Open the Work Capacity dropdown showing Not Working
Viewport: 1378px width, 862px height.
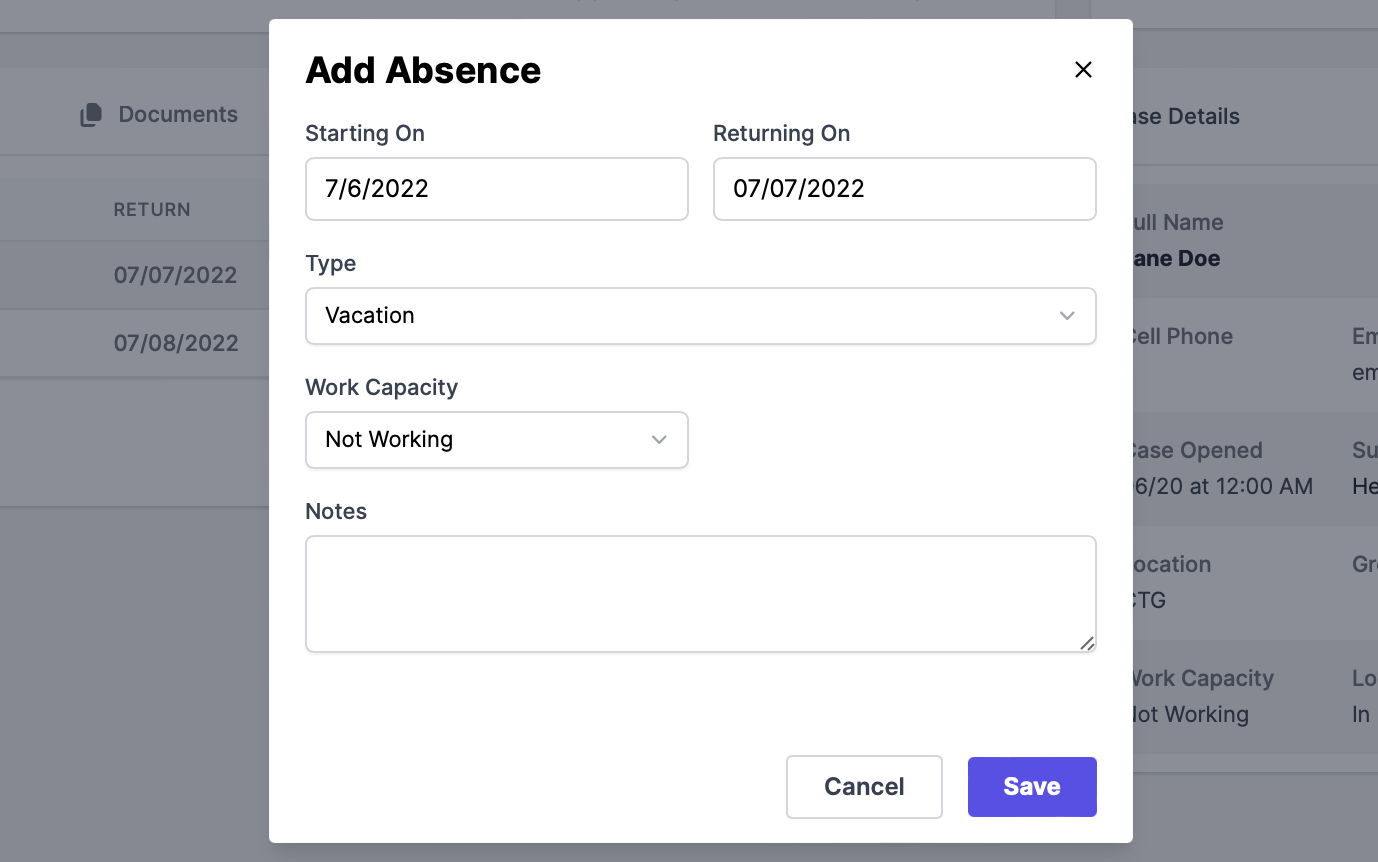coord(497,440)
